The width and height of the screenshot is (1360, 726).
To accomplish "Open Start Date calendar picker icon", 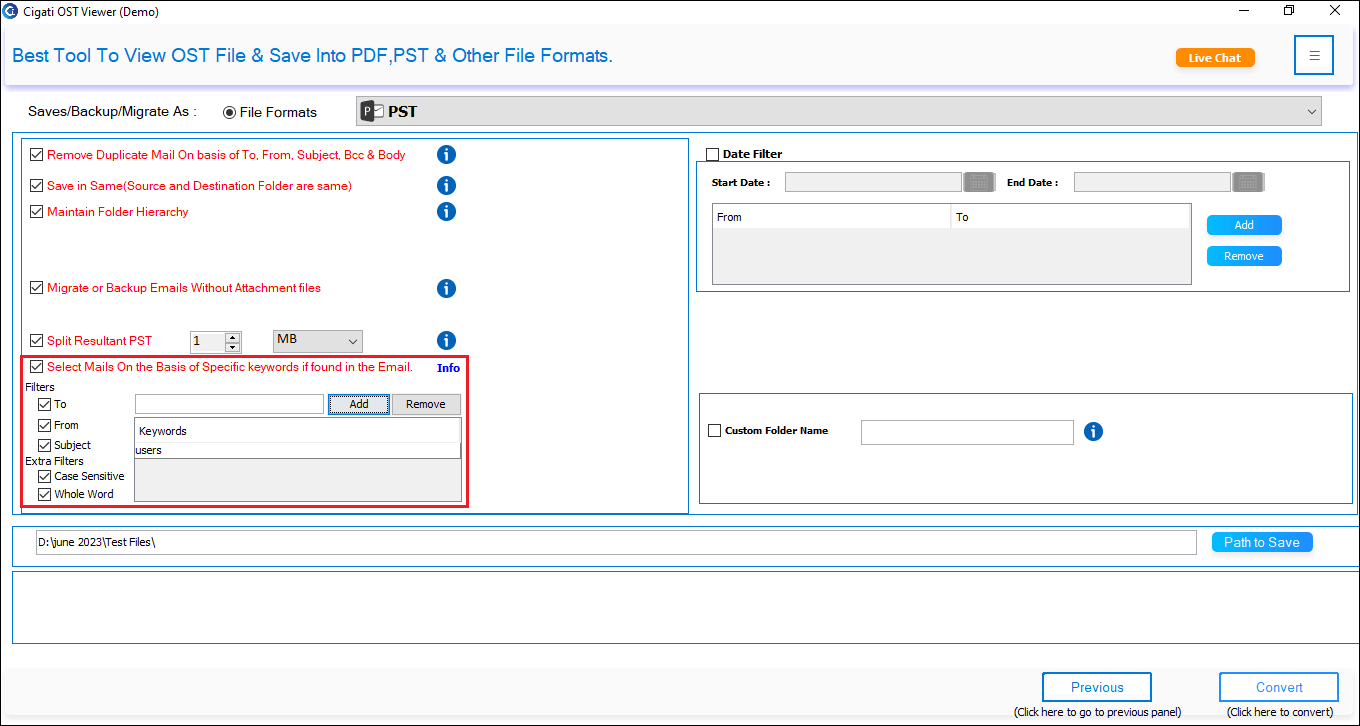I will pyautogui.click(x=978, y=182).
